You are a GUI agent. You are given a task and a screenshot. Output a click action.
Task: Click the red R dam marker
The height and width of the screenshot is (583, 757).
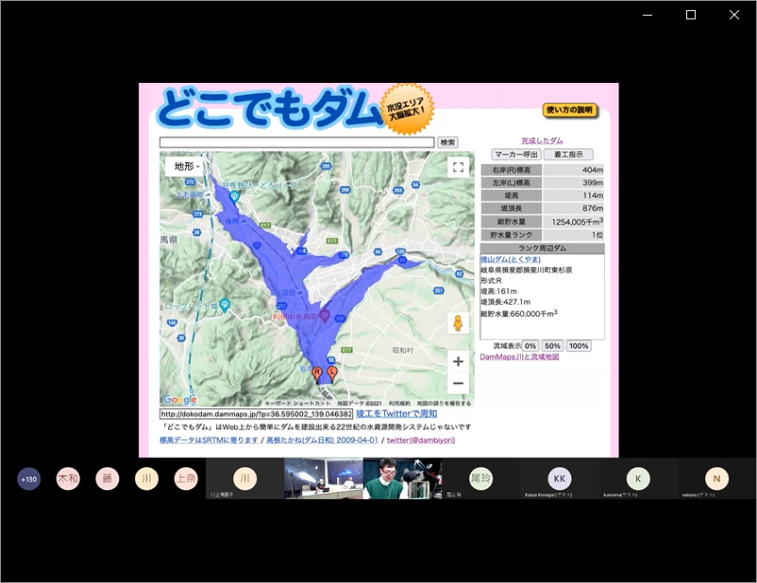tap(318, 373)
